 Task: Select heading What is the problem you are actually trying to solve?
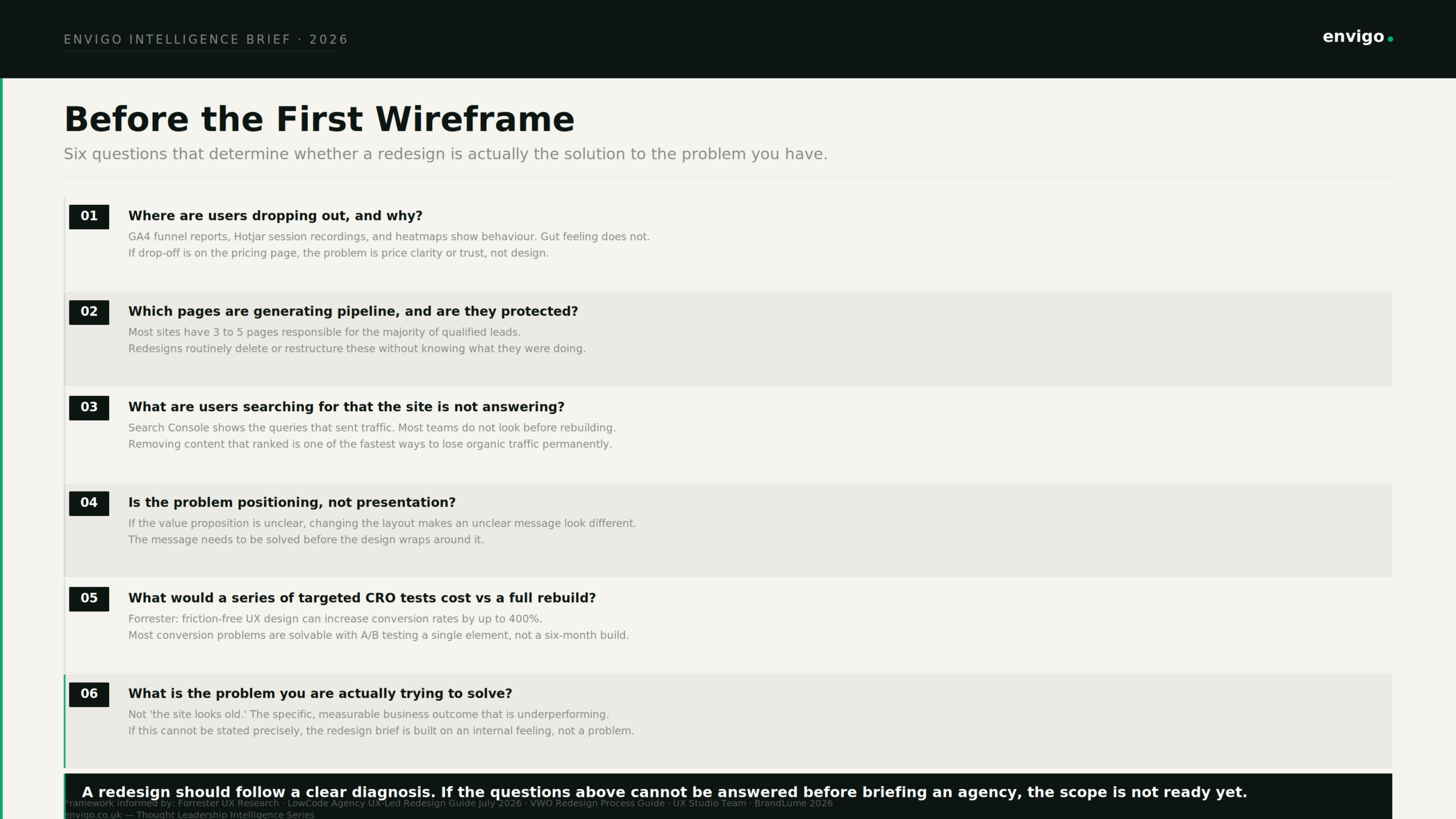pos(320,694)
